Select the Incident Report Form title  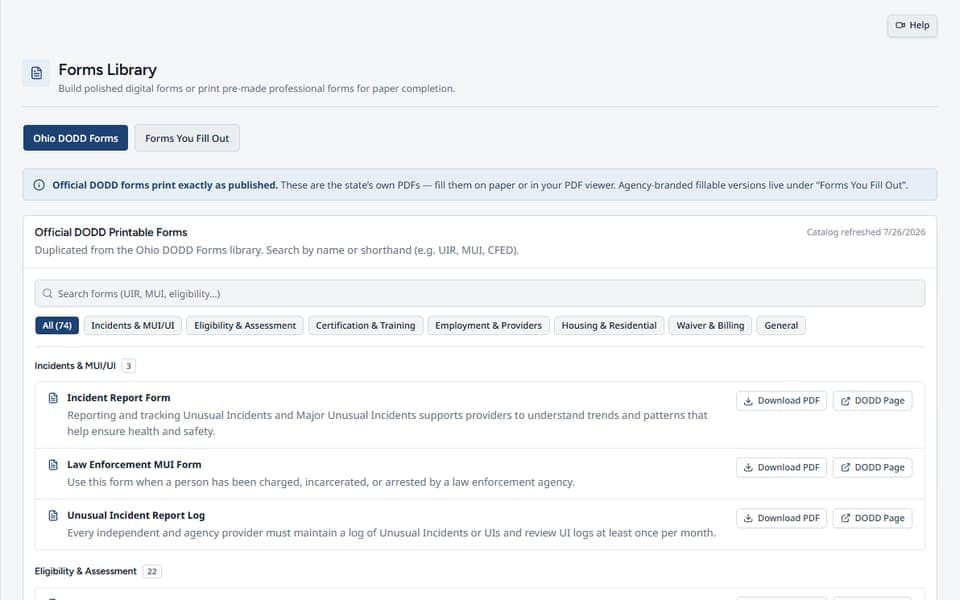119,398
